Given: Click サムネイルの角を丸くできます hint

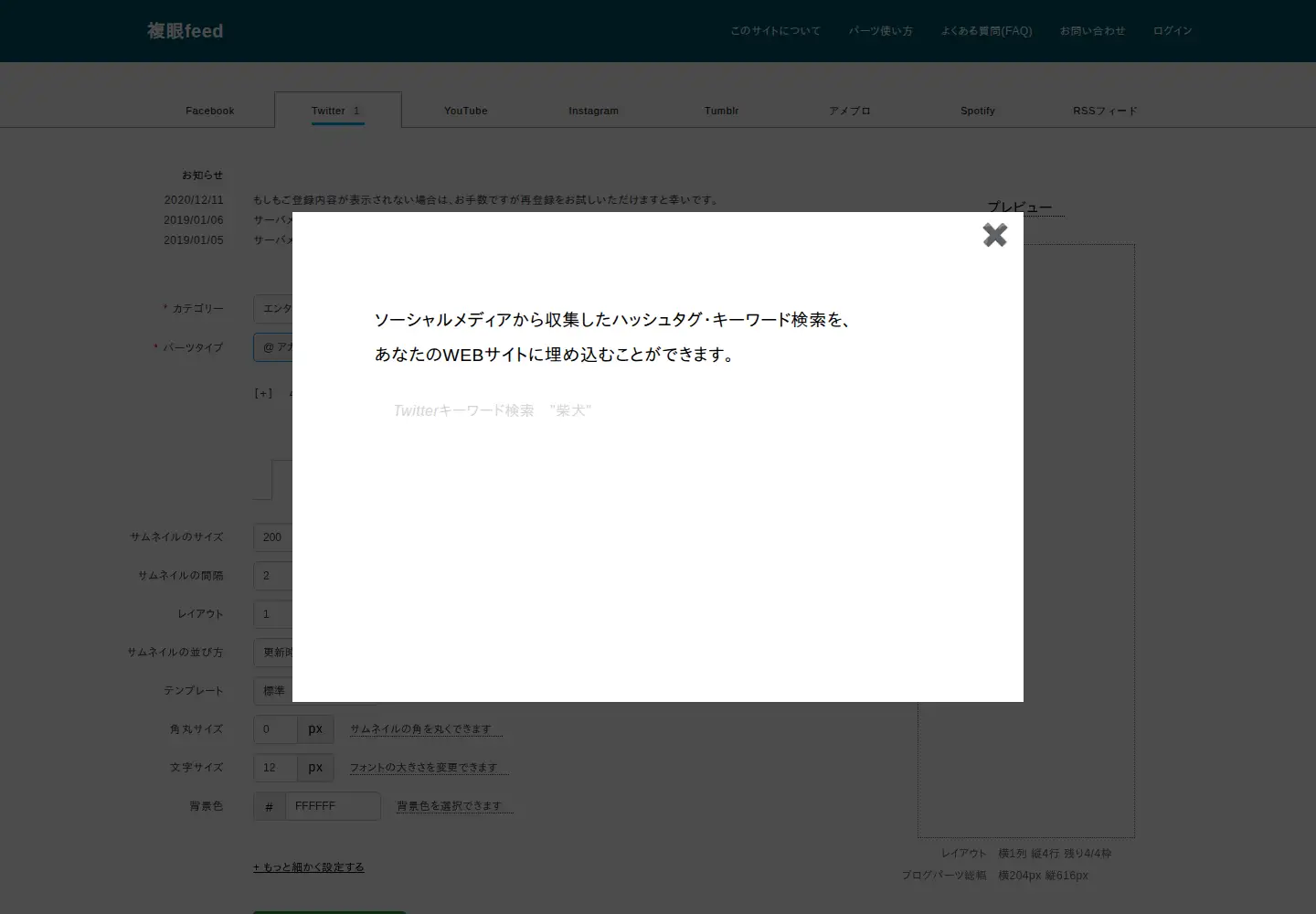Looking at the screenshot, I should (426, 729).
